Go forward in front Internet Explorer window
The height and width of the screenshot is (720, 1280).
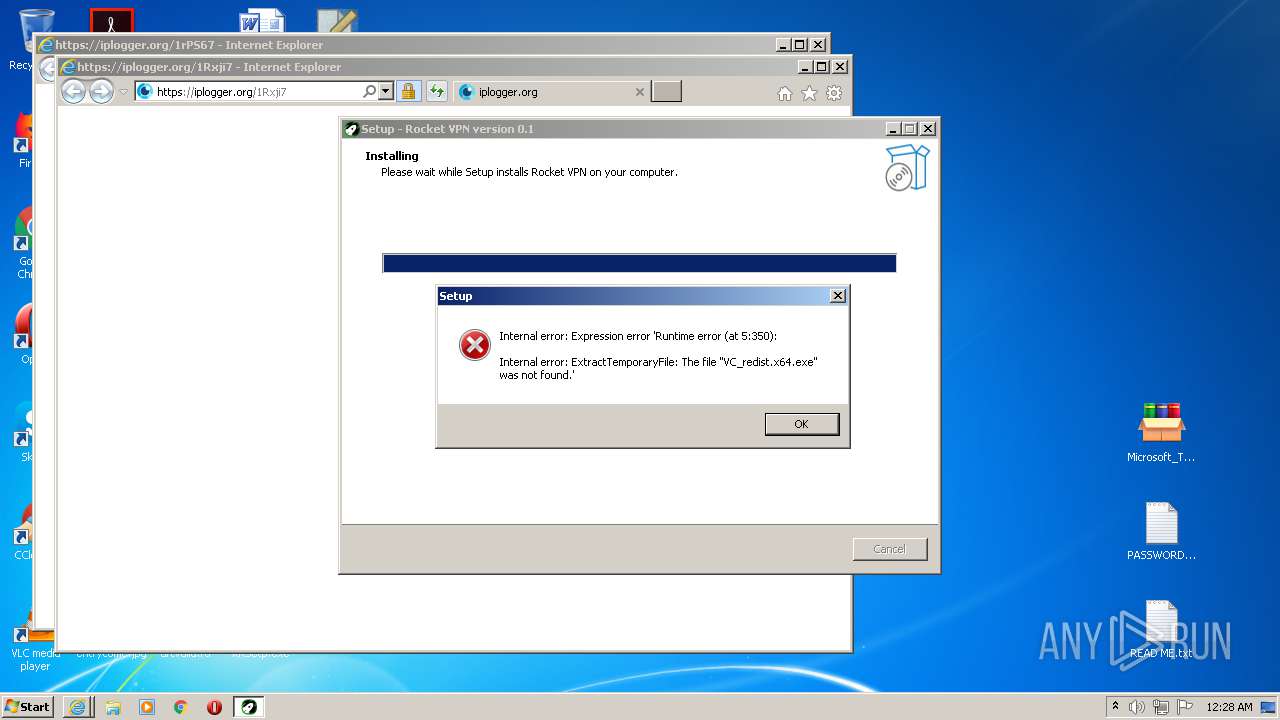[x=101, y=91]
